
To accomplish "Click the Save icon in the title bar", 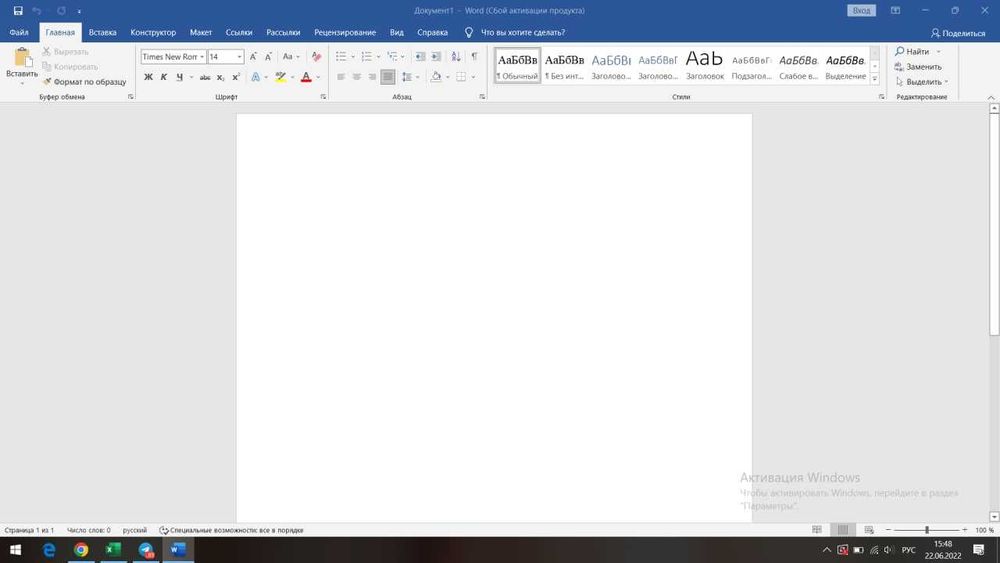I will click(x=18, y=11).
